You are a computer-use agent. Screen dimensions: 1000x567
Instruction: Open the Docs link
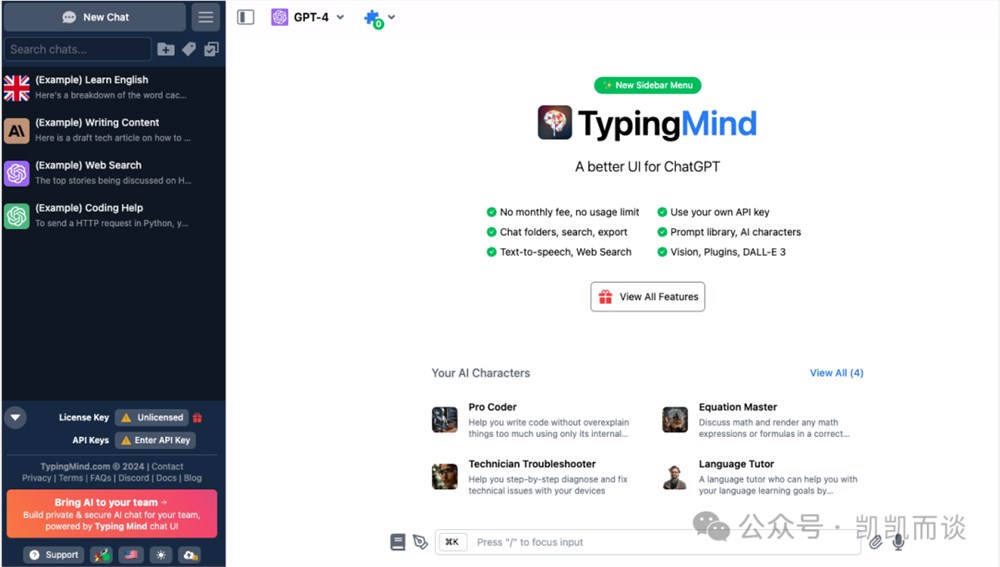click(x=166, y=478)
